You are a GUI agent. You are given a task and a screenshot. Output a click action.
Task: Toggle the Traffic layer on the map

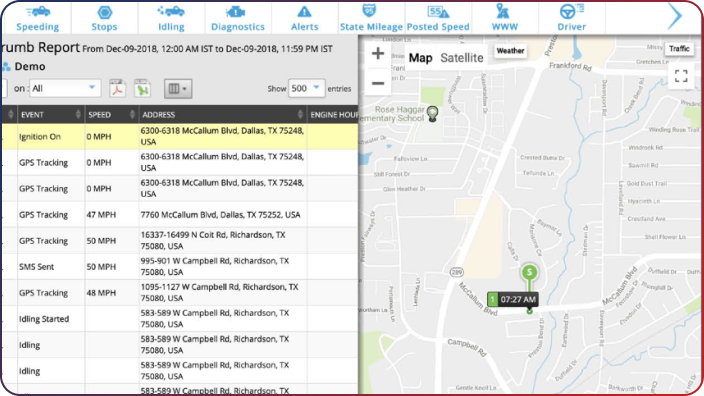679,49
